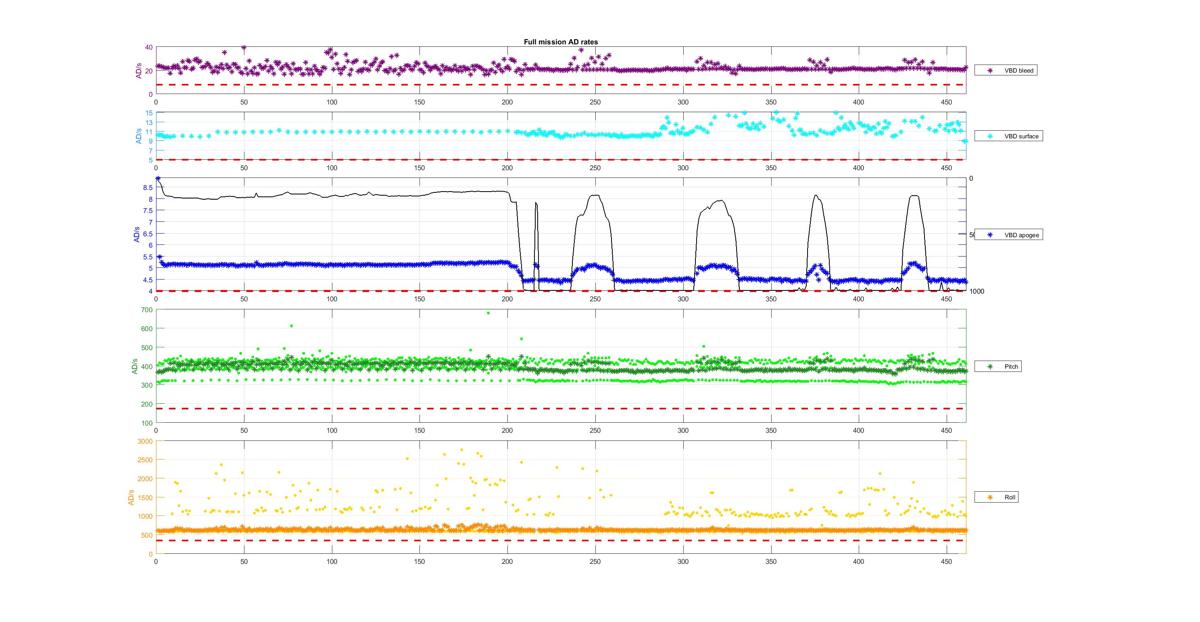Click the red dashed threshold line in Pitch plot
1200x622 pixels.
tap(561, 408)
